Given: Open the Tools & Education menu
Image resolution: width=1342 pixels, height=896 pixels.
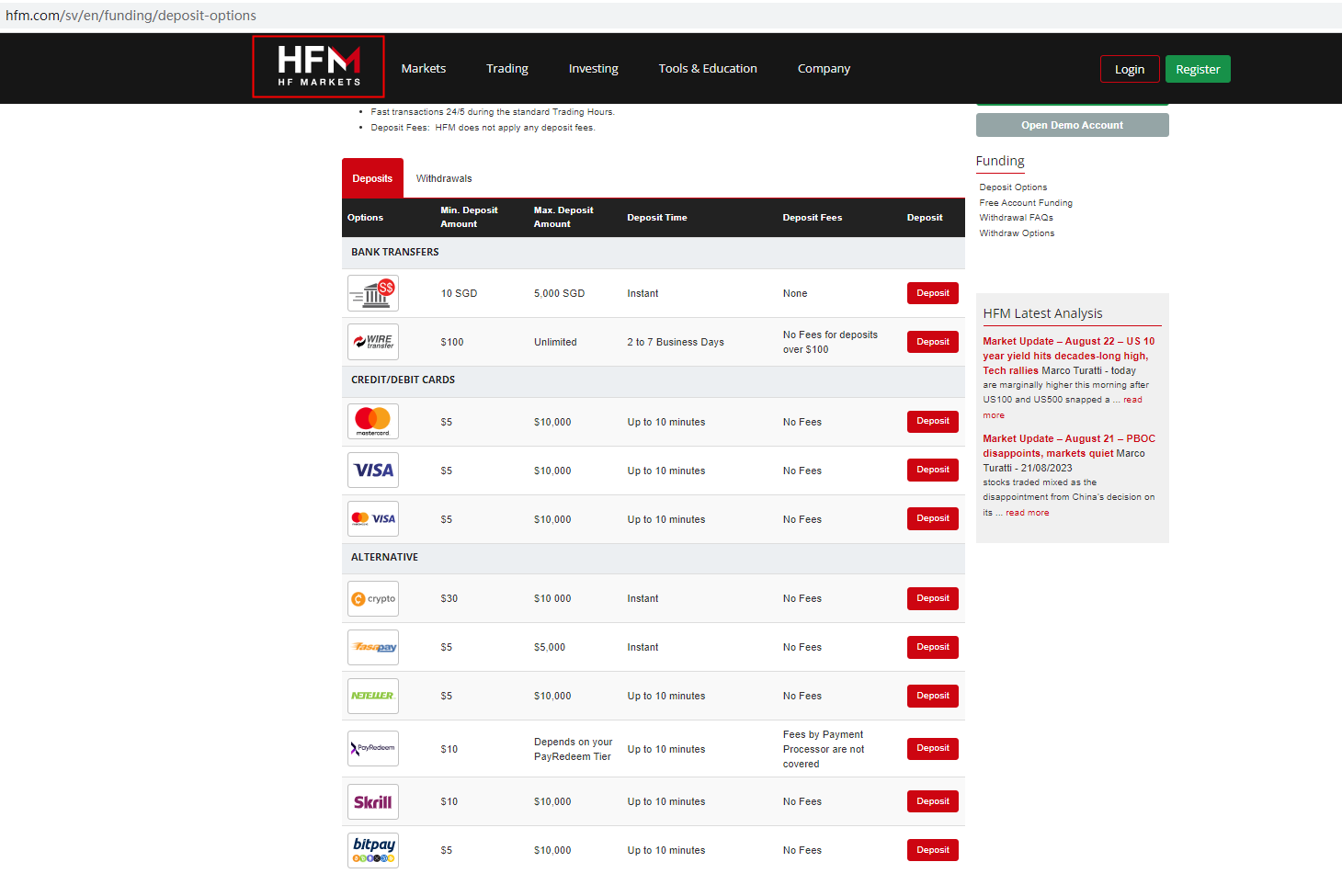Looking at the screenshot, I should click(708, 69).
